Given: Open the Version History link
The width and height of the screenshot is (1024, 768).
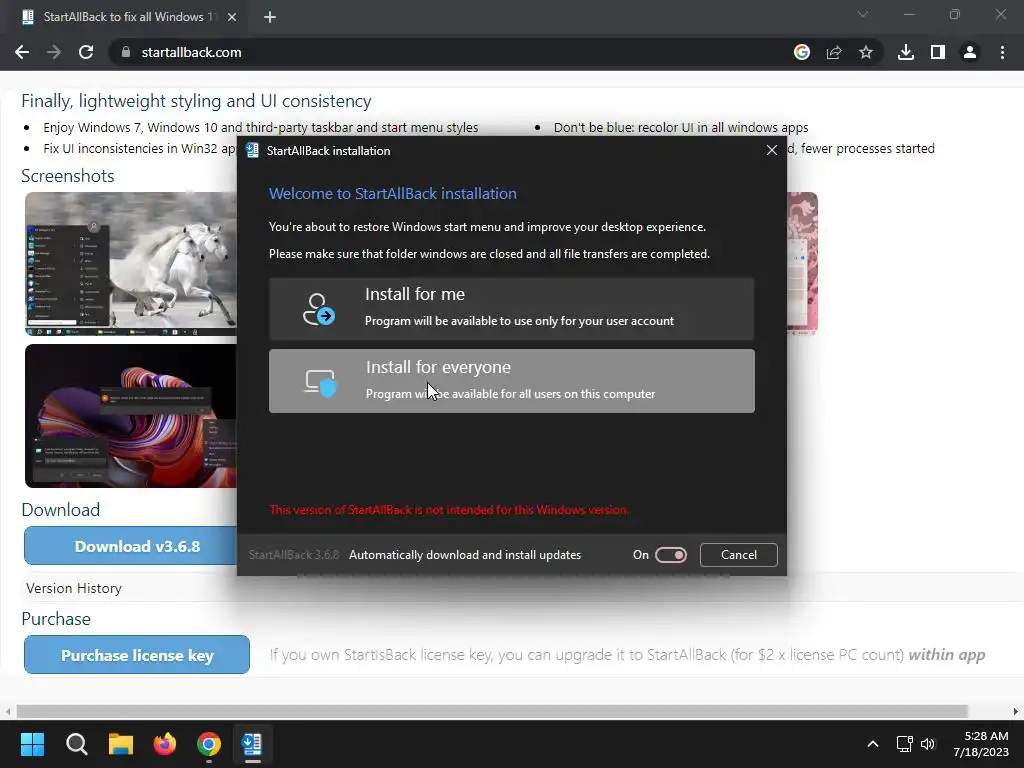Looking at the screenshot, I should [74, 588].
